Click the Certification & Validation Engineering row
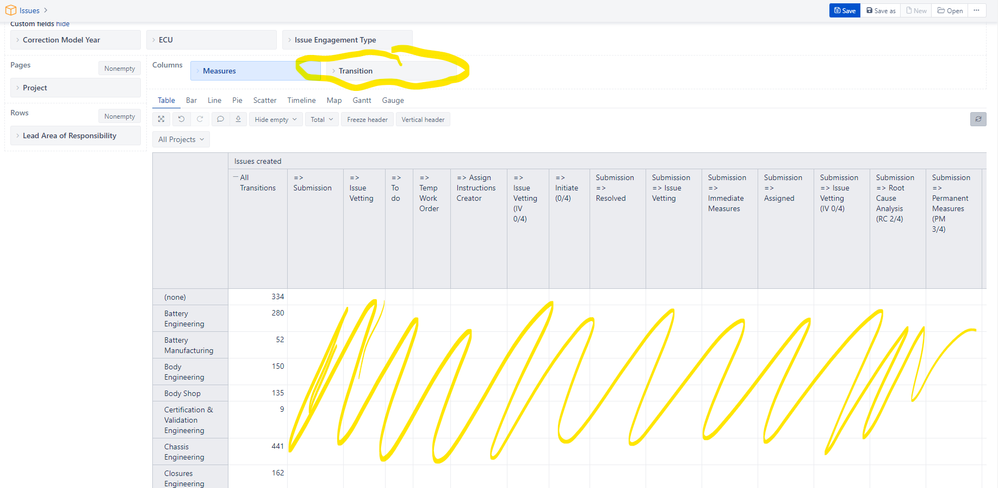Image resolution: width=998 pixels, height=488 pixels. (190, 420)
